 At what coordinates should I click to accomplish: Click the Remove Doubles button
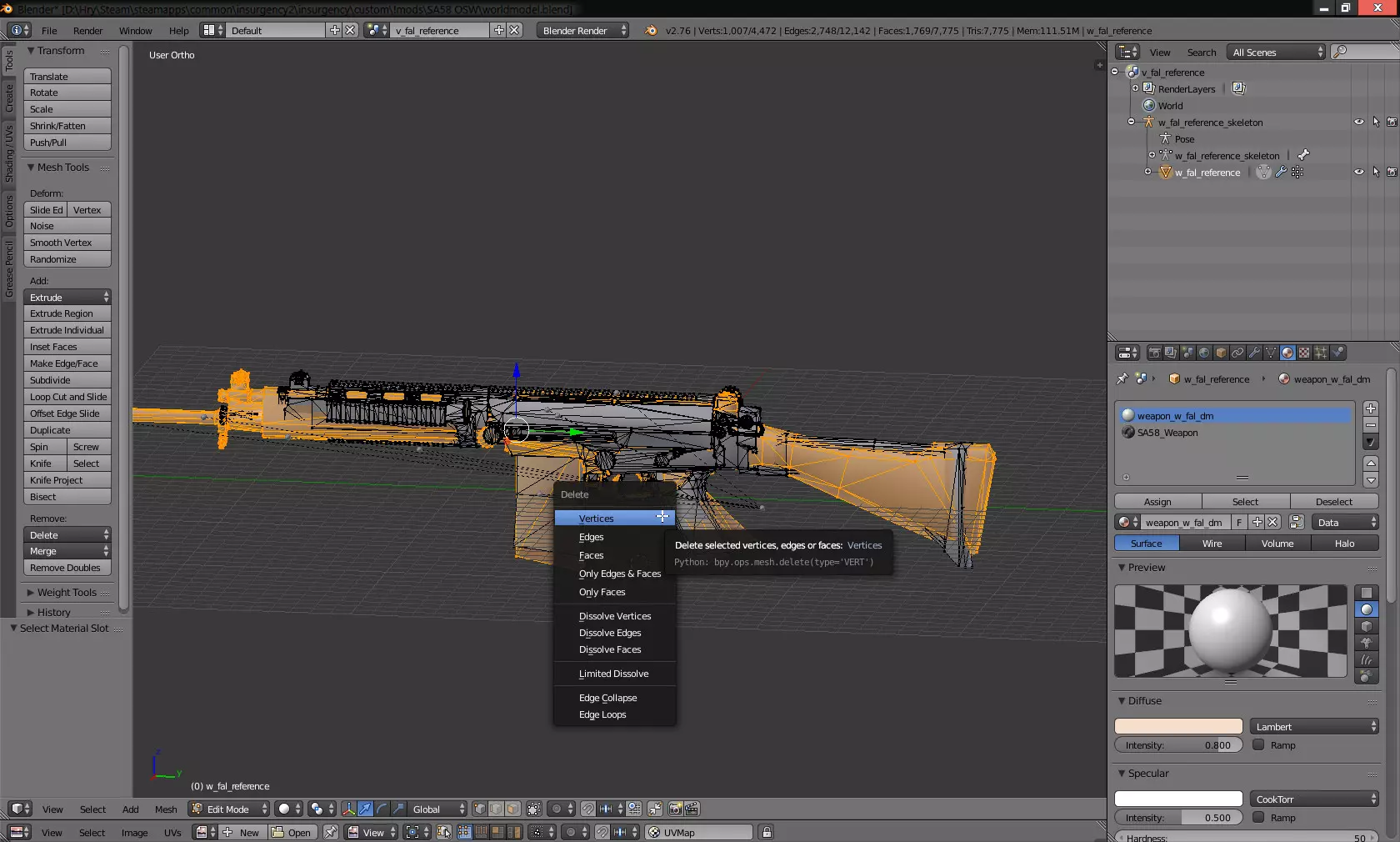(x=67, y=568)
